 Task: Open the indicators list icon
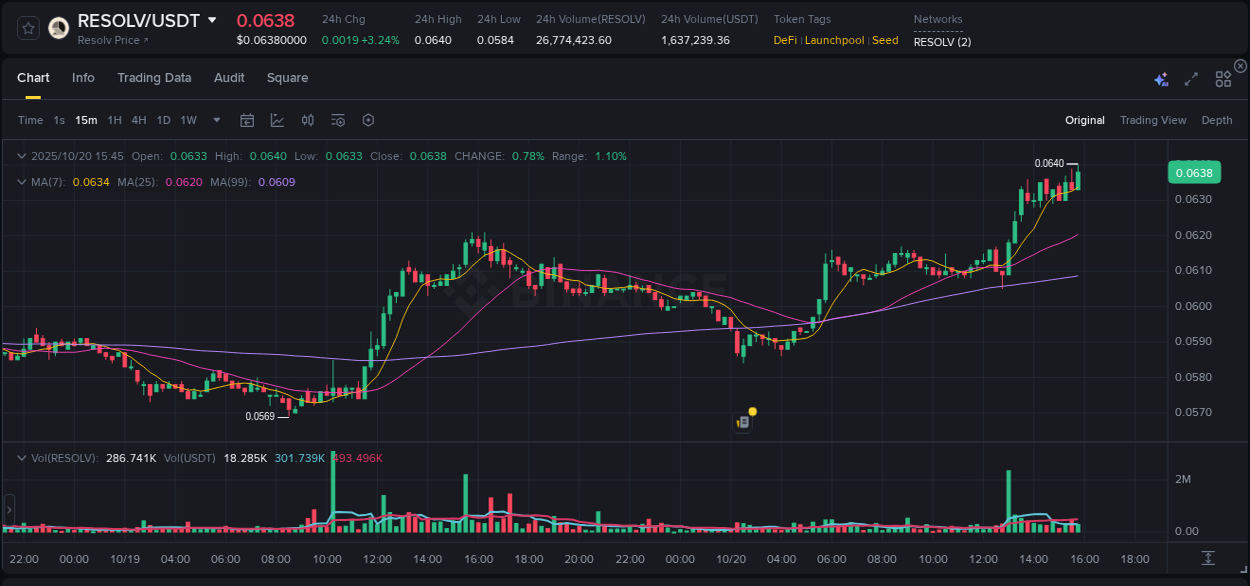tap(338, 120)
